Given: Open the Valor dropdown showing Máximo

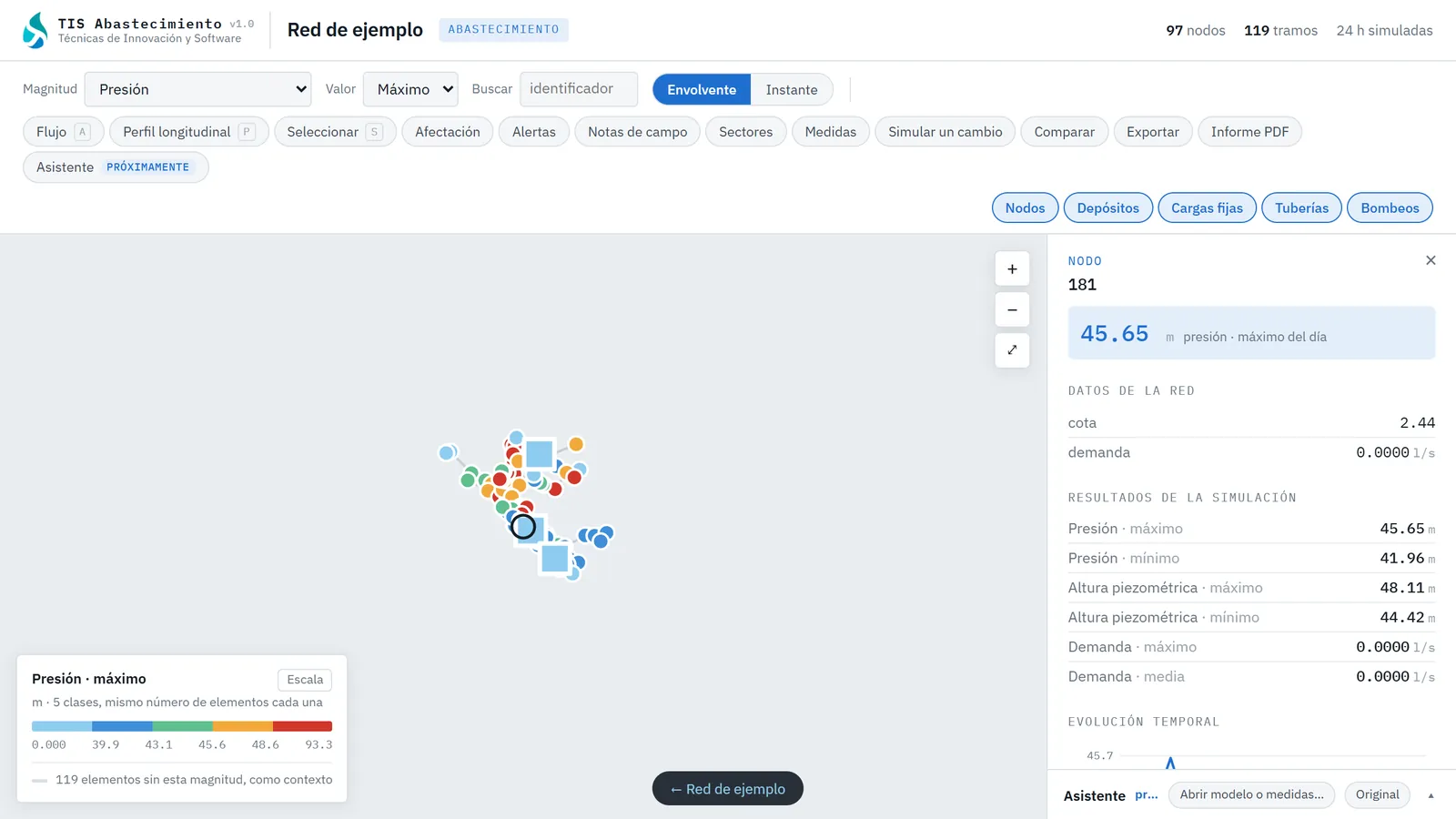Looking at the screenshot, I should click(410, 89).
